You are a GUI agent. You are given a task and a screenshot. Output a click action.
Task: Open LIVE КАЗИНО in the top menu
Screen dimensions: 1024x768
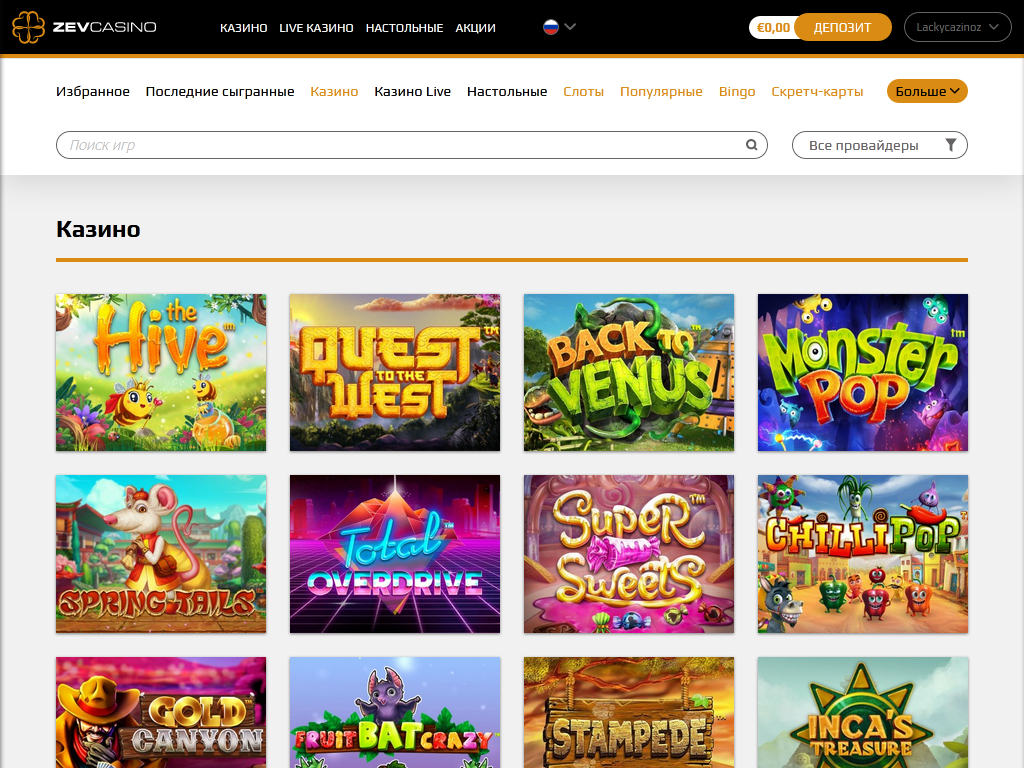(x=316, y=28)
